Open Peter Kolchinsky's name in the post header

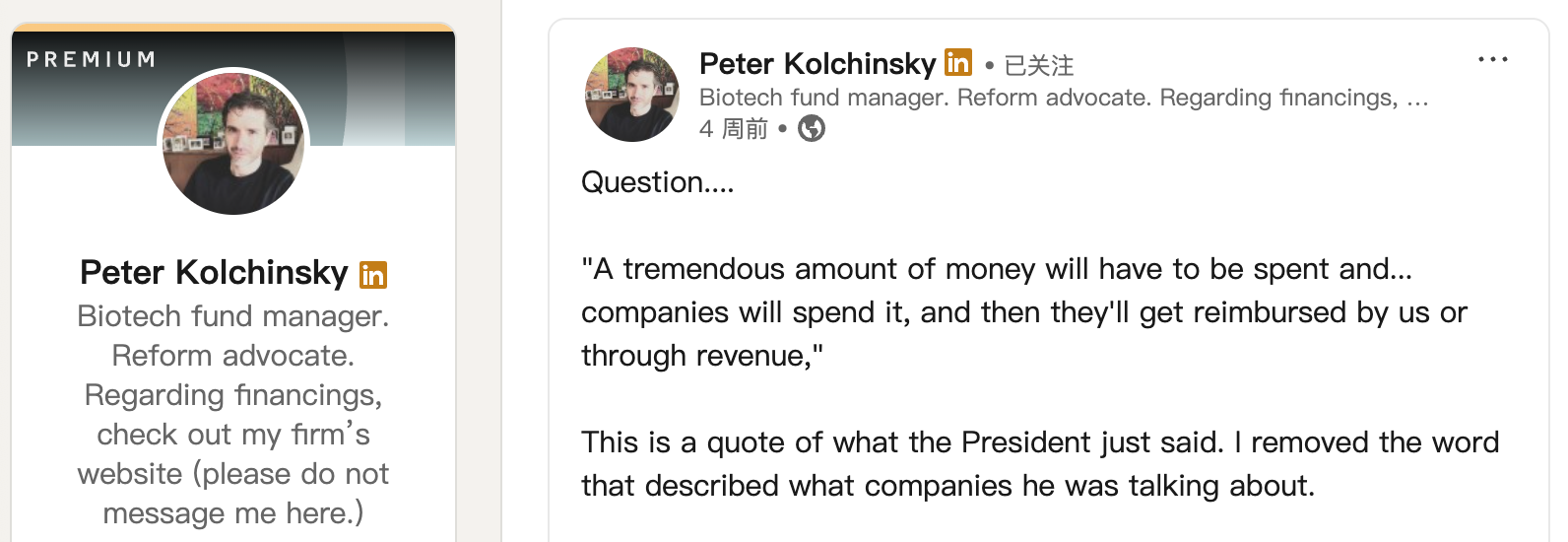coord(817,64)
